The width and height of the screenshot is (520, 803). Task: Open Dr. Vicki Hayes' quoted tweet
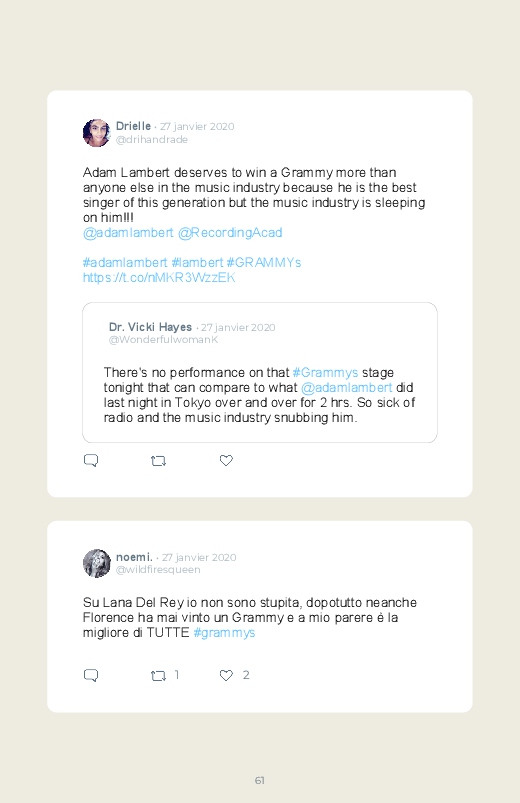[260, 372]
